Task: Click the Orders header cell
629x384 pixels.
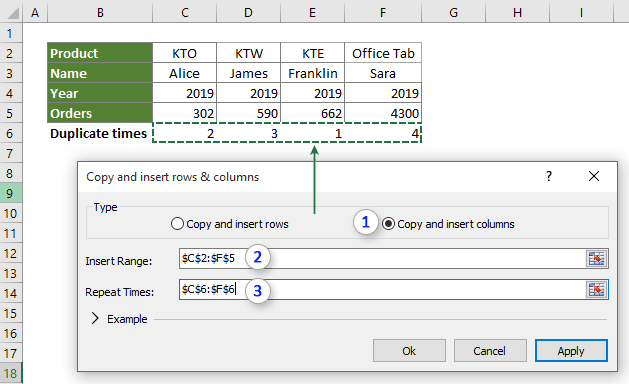Action: click(100, 113)
